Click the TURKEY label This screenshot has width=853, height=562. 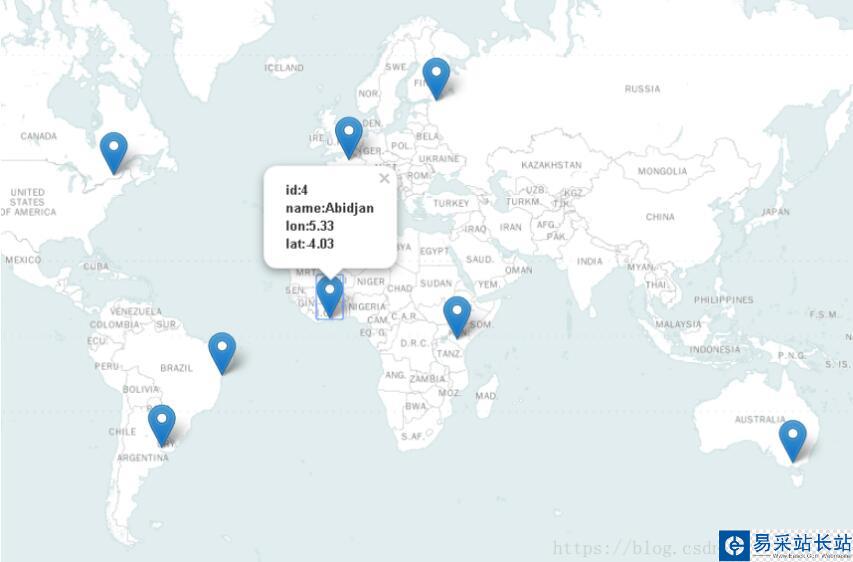(x=451, y=203)
